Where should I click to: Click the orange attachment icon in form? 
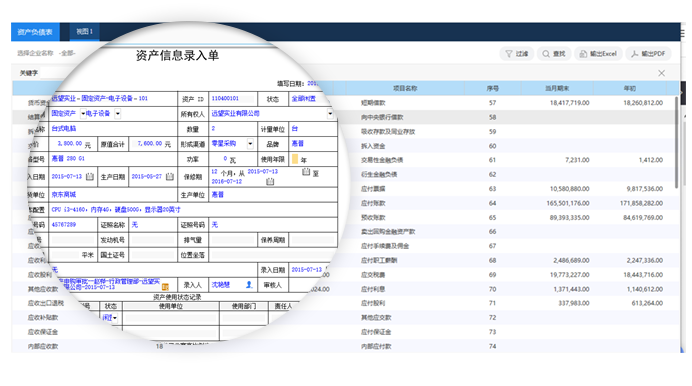[165, 287]
